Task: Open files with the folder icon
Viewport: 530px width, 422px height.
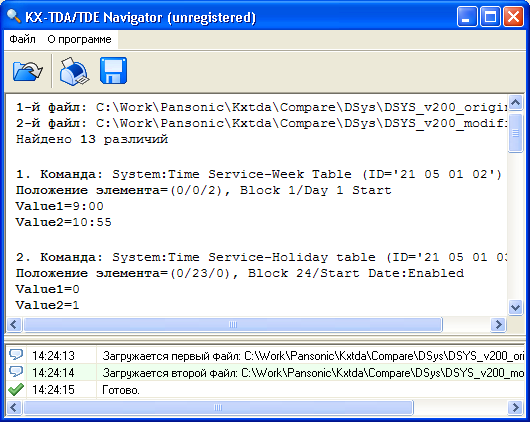Action: tap(27, 71)
